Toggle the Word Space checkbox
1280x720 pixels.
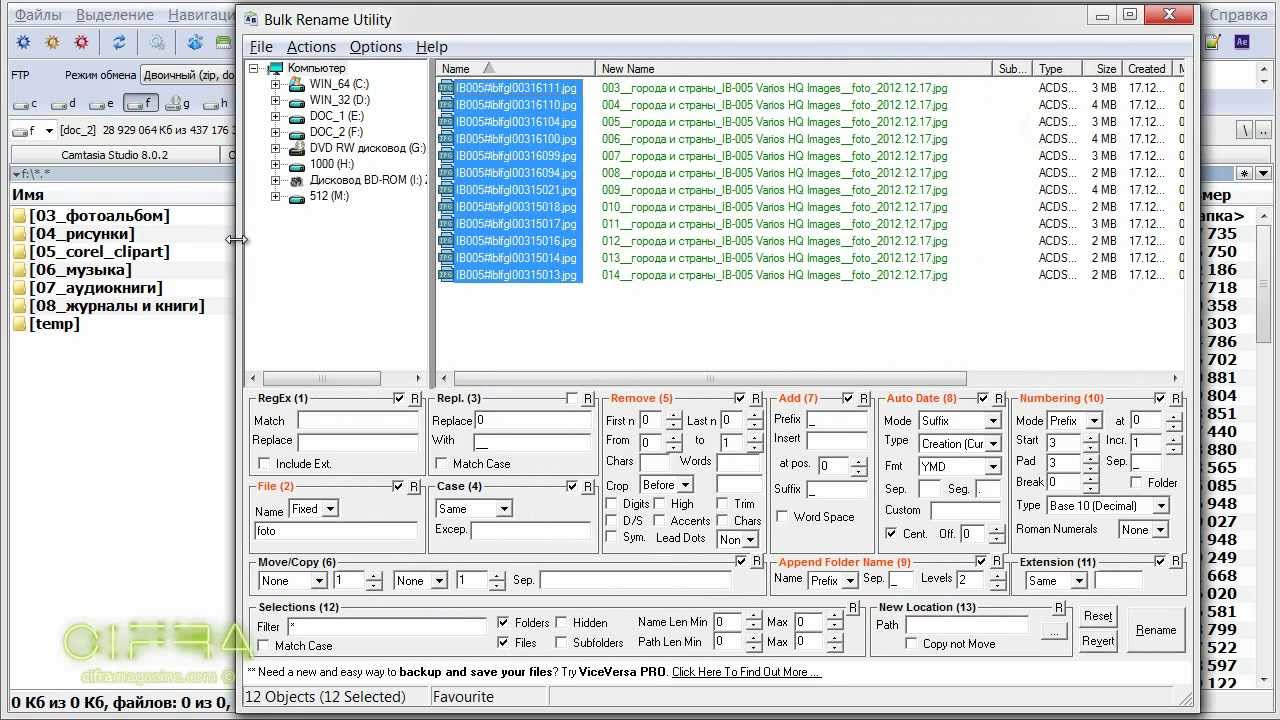(x=782, y=517)
